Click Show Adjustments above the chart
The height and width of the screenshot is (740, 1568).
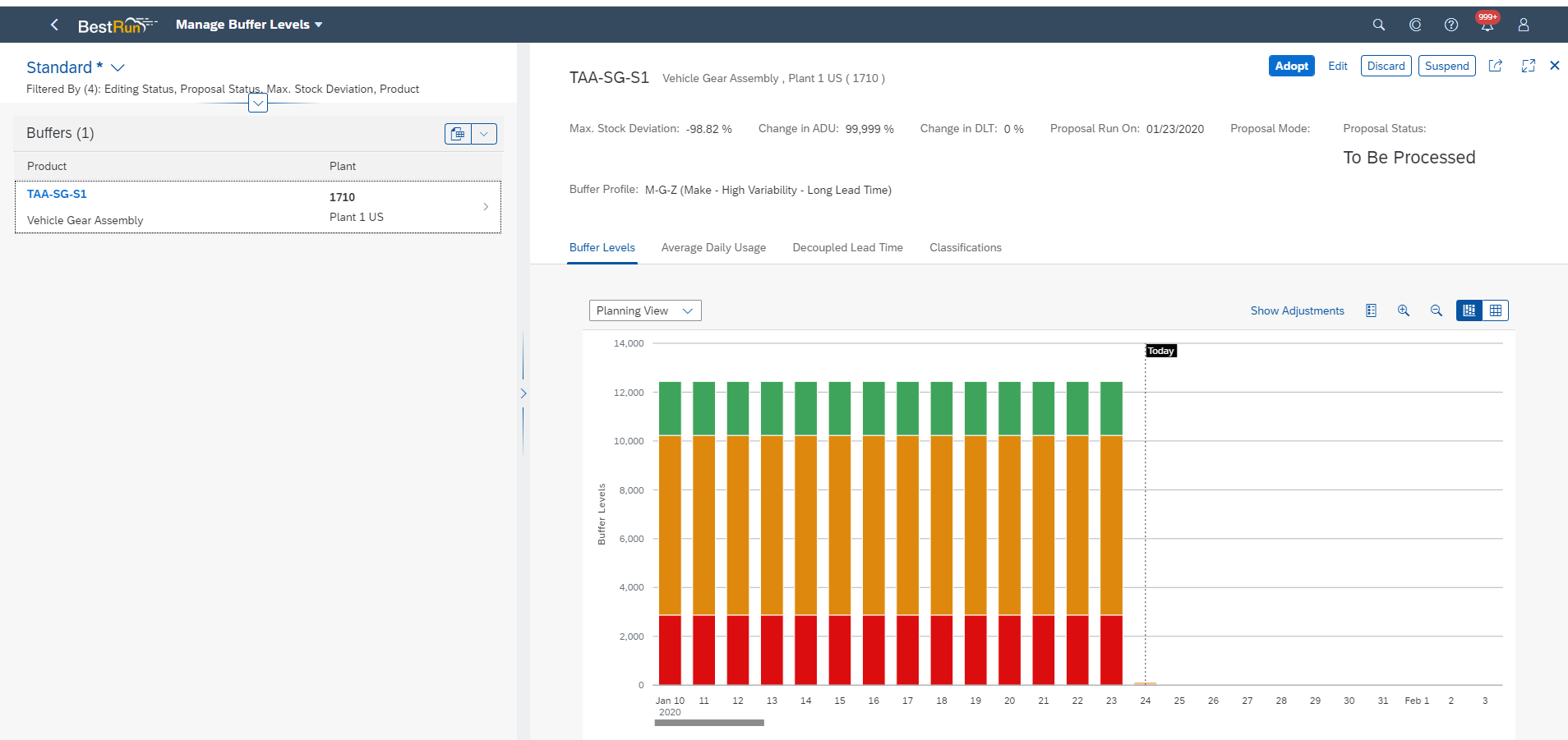pos(1297,310)
